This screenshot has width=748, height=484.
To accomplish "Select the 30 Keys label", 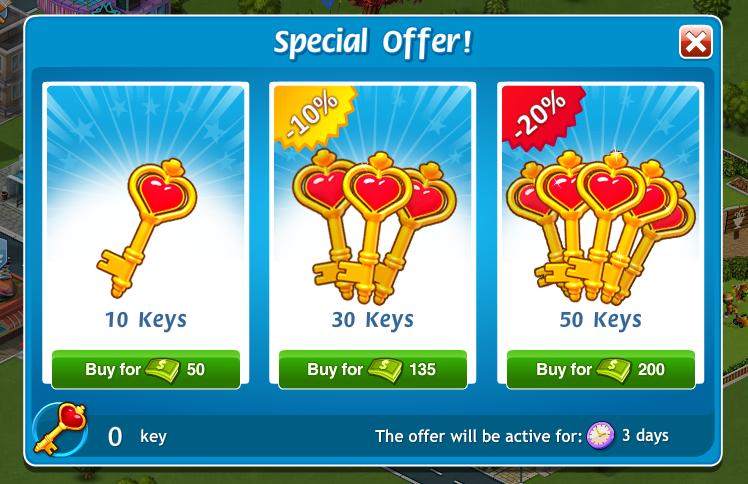I will click(373, 320).
